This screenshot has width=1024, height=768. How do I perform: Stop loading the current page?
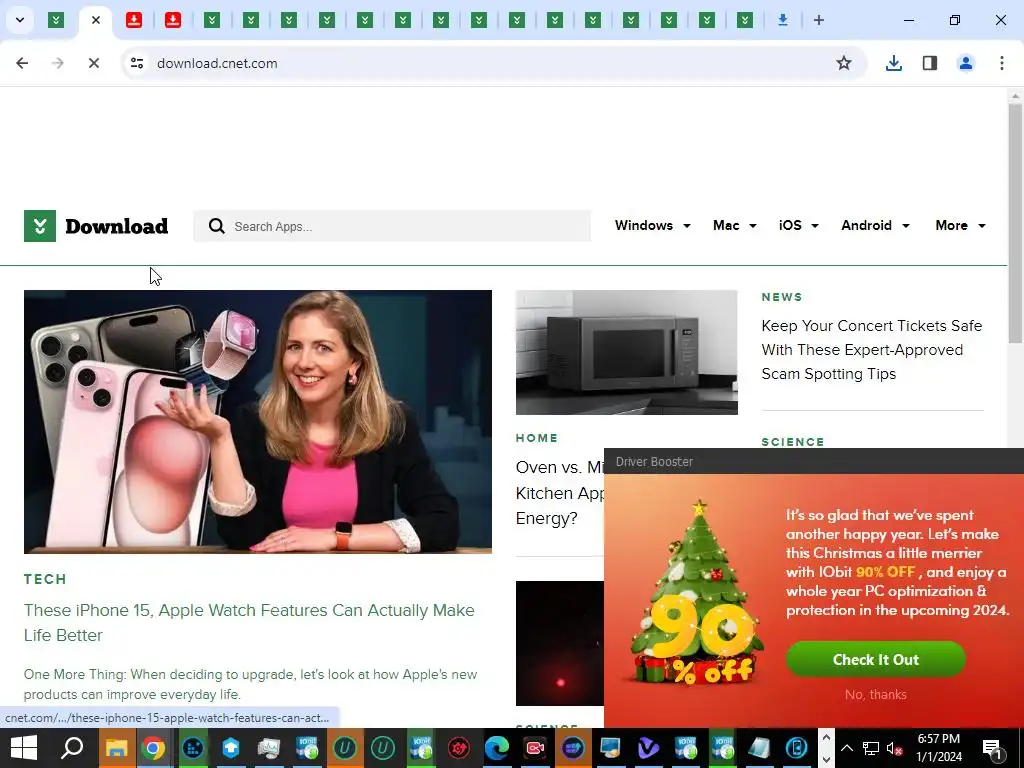(x=93, y=63)
